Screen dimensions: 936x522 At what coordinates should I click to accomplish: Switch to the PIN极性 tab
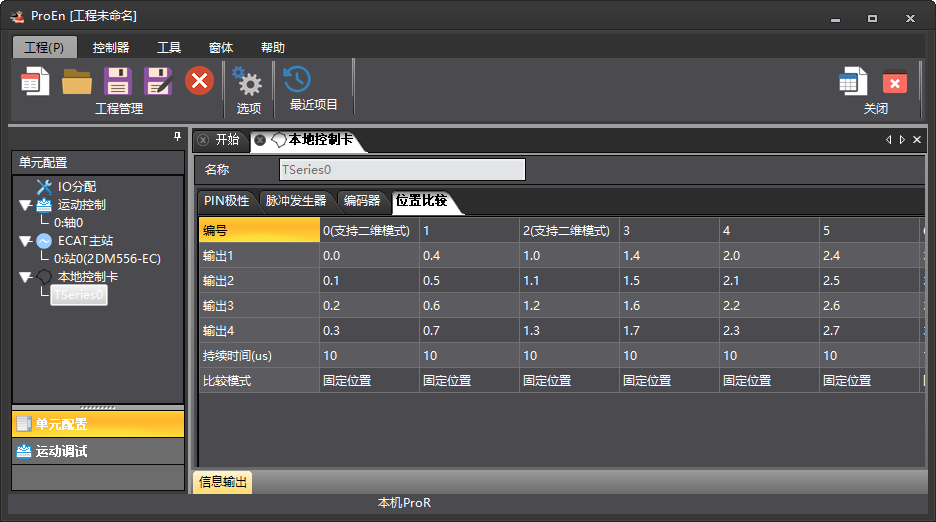pos(227,201)
